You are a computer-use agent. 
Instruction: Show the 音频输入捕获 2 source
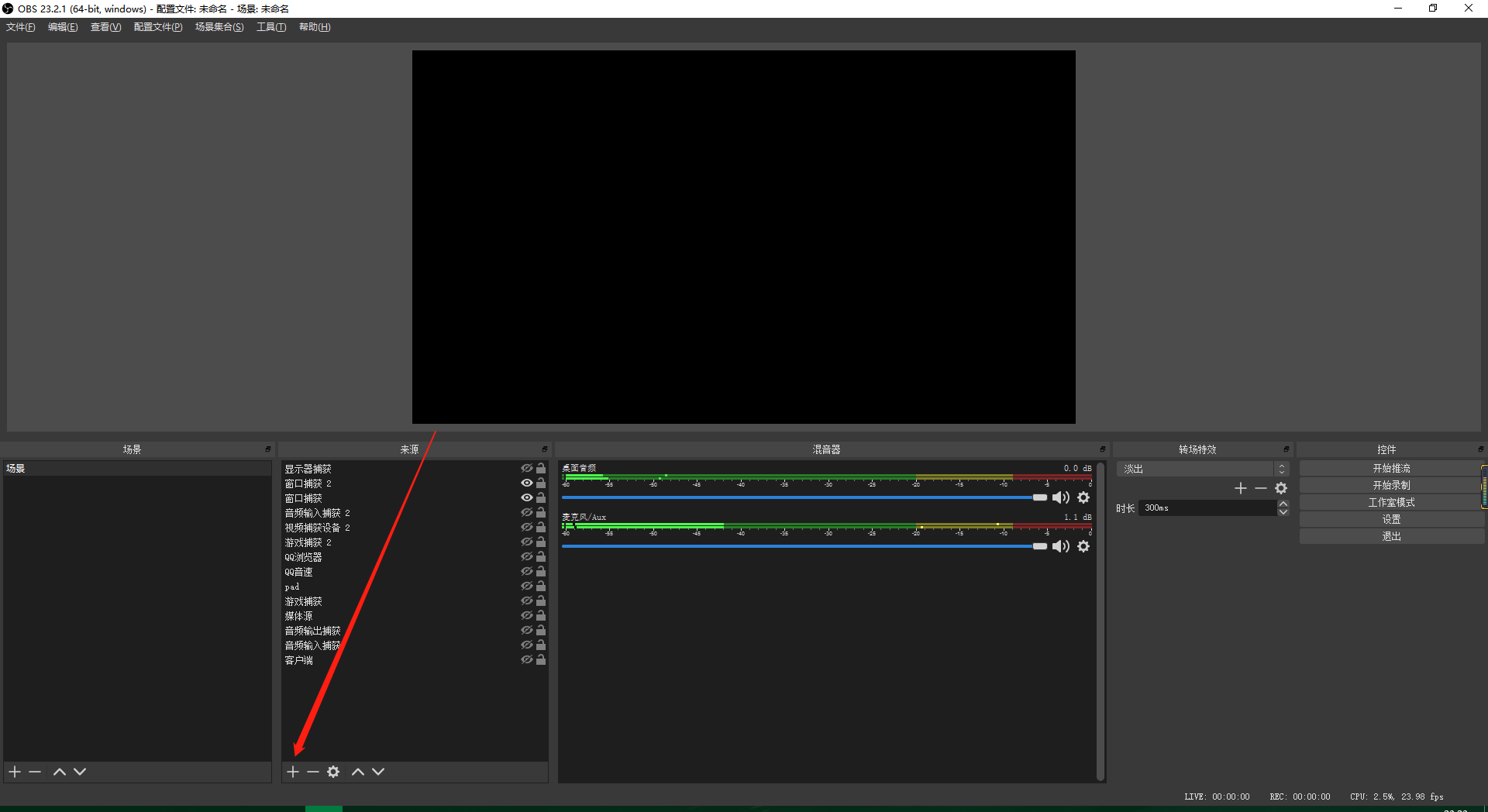click(x=527, y=513)
